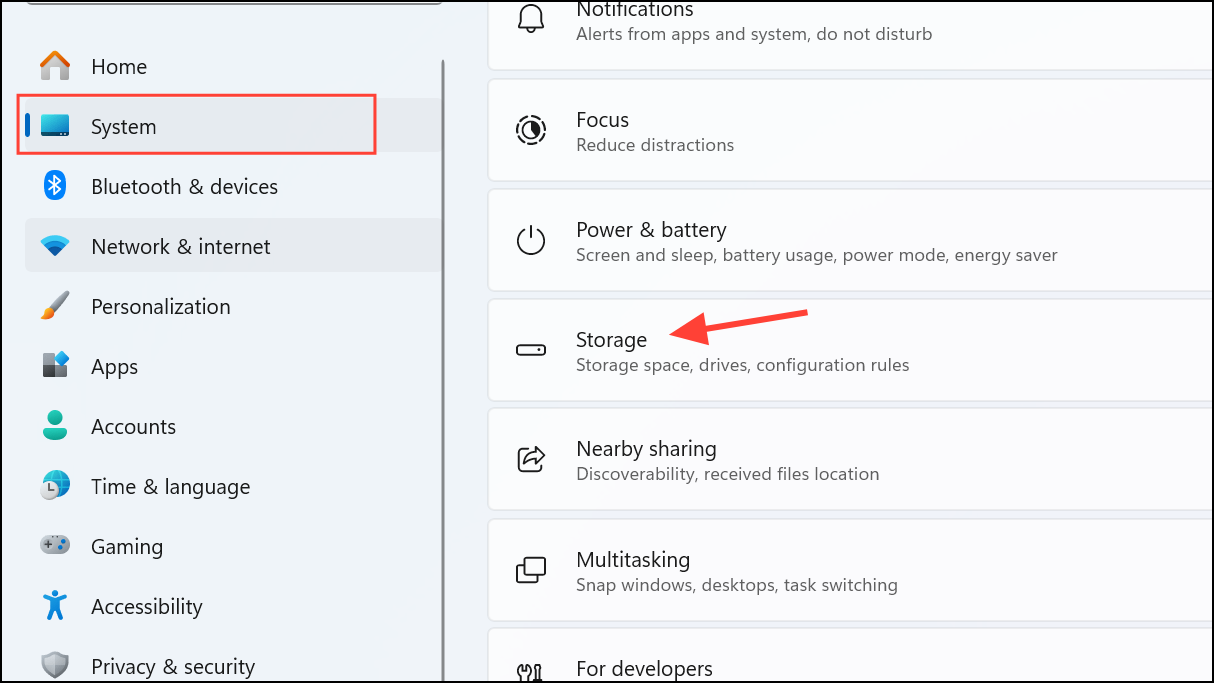Viewport: 1214px width, 683px height.
Task: Select the Accounts person icon
Action: click(x=55, y=426)
